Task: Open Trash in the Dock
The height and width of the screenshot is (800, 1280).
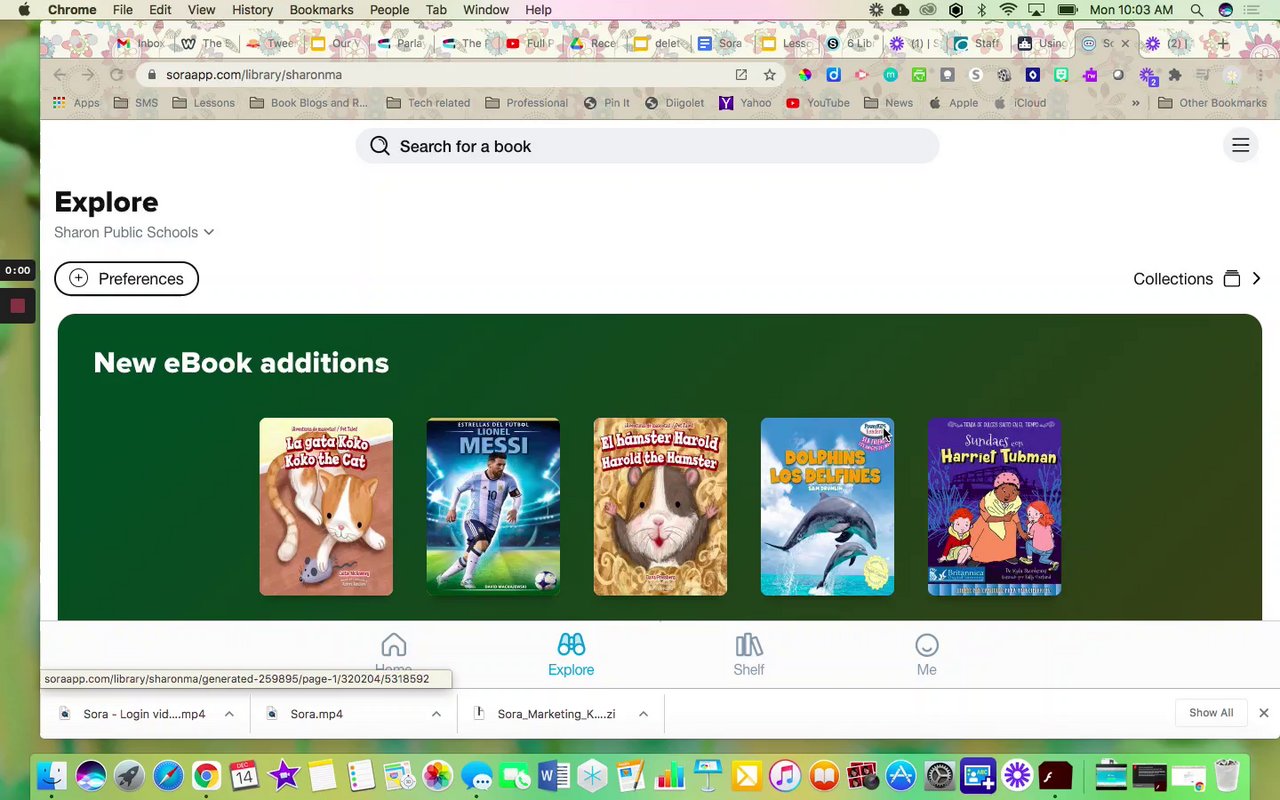Action: (1227, 775)
